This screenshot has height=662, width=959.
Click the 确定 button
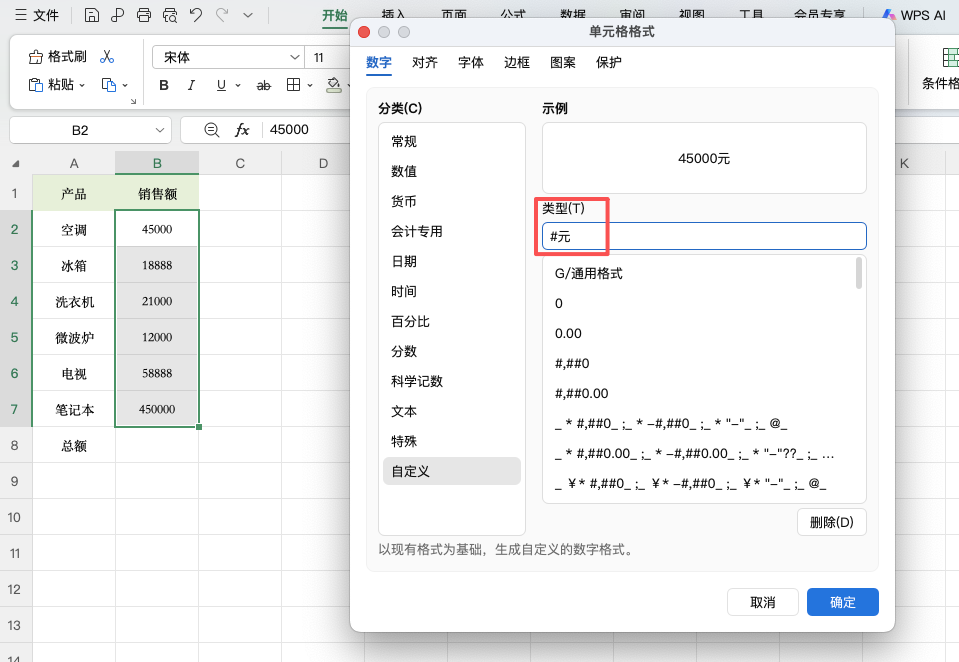[843, 602]
